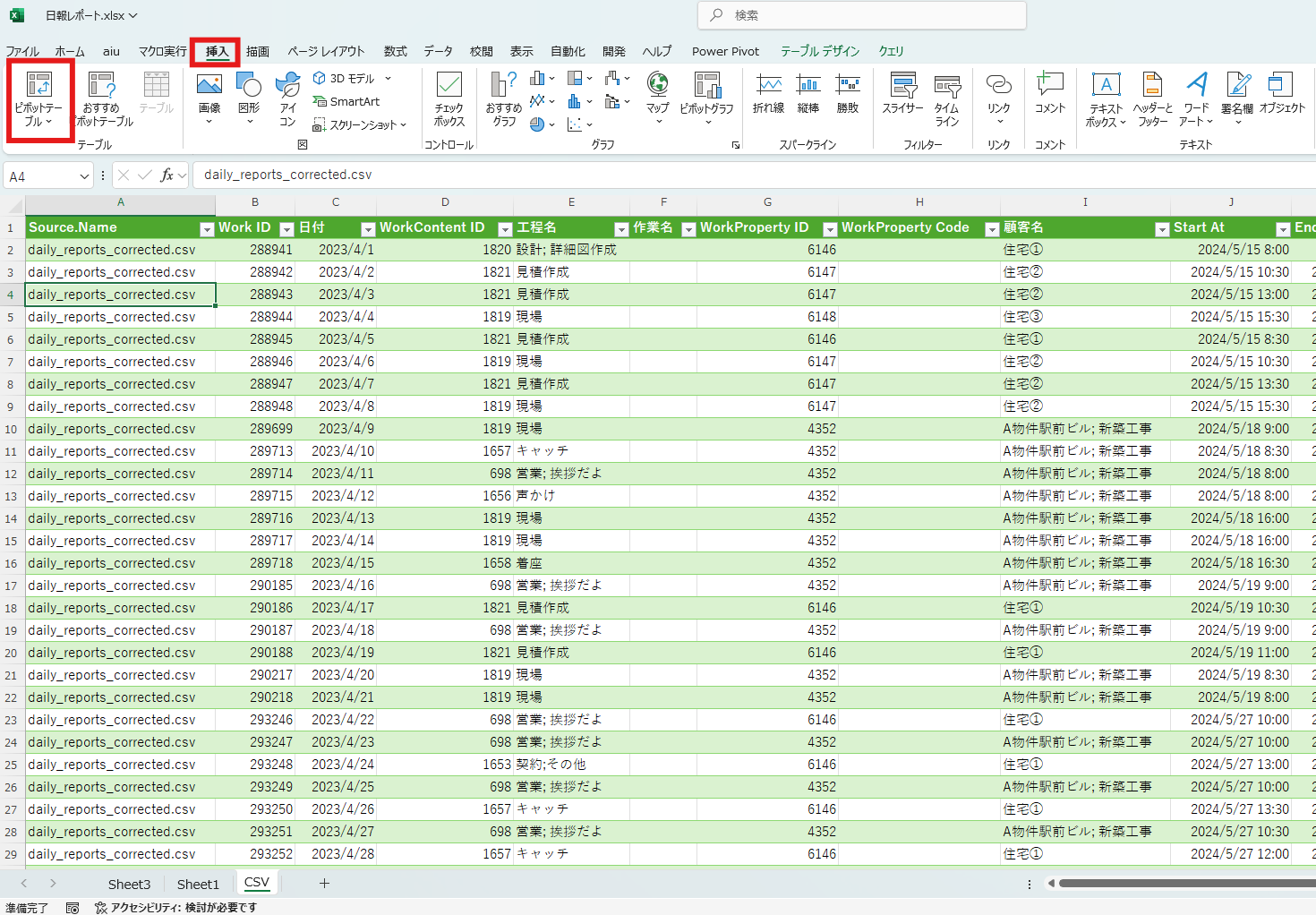Switch to the ホーム ribbon tab
The image size is (1316, 915).
70,51
